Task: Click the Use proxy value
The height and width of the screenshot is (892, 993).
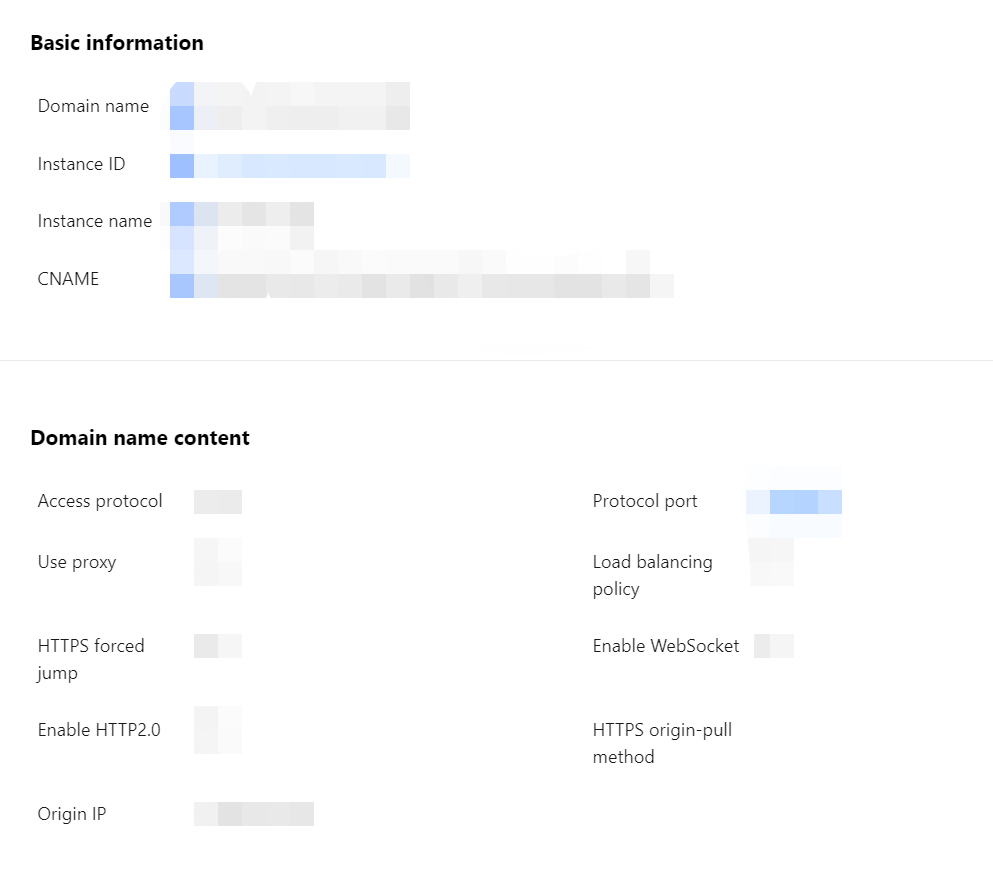Action: [218, 562]
